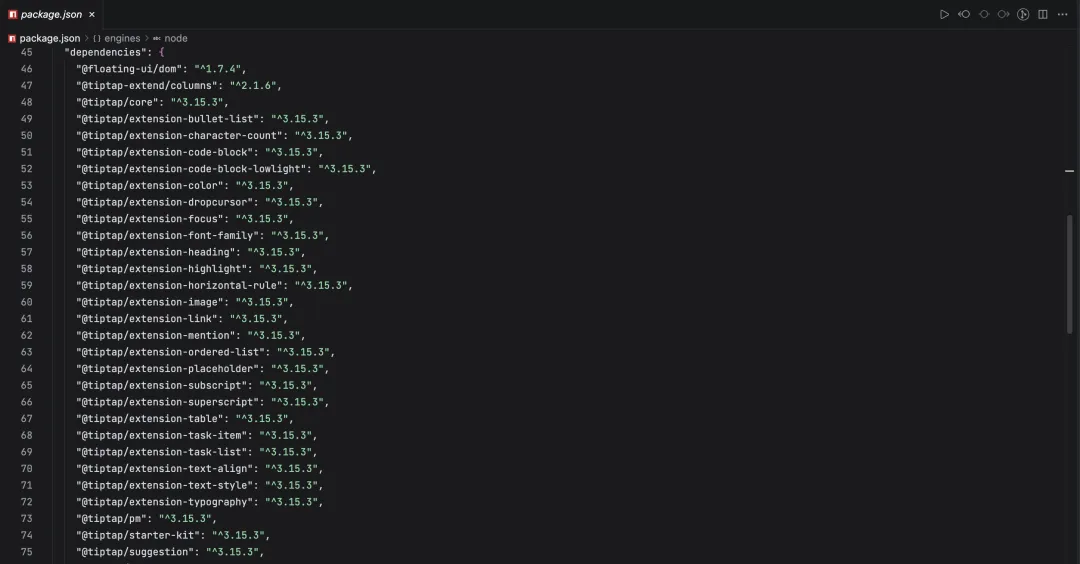Click "@tiptap/extension-code-block" on line 51
Screen dimensions: 1080x564
167,152
